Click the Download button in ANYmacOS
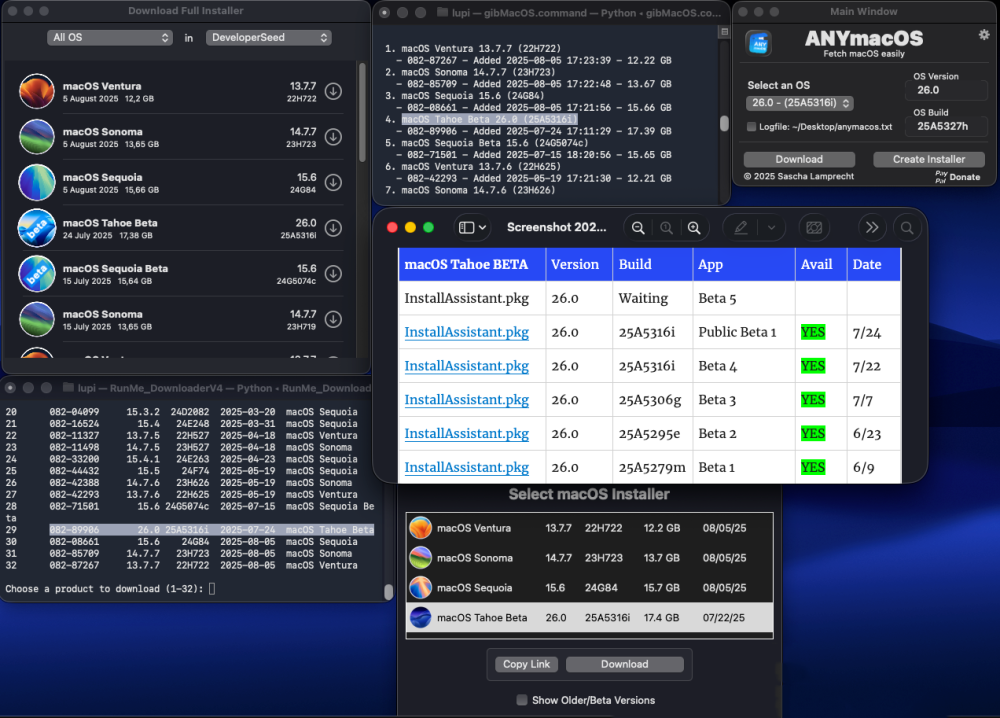The width and height of the screenshot is (1000, 718). (799, 159)
